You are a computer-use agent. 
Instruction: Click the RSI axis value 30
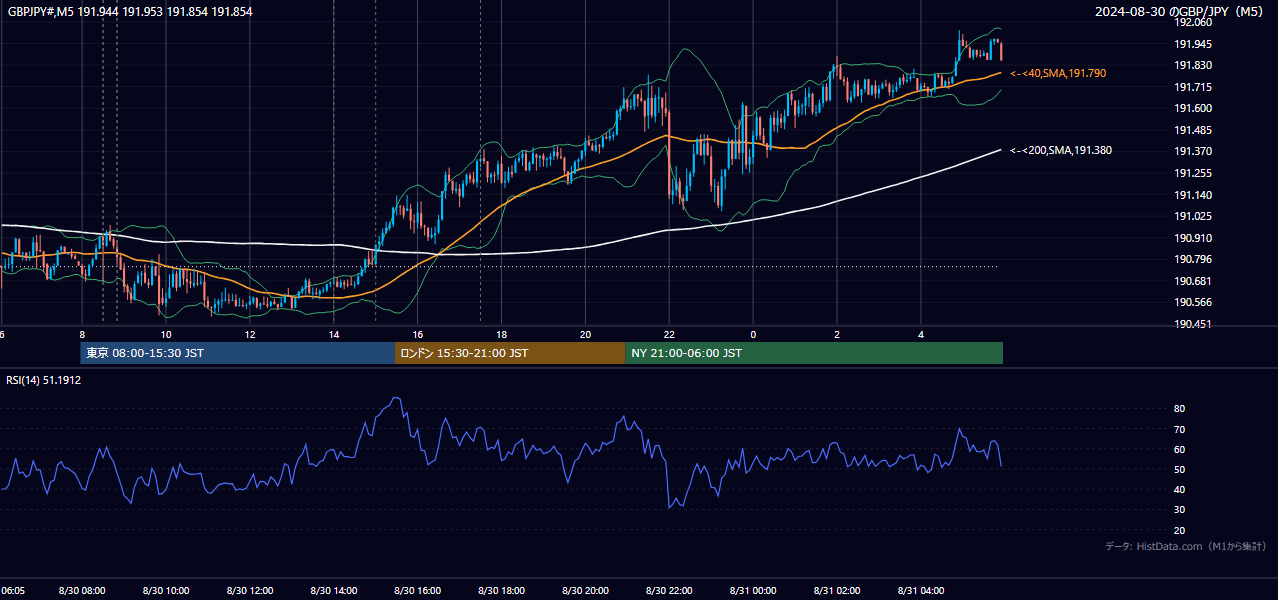coord(1179,510)
